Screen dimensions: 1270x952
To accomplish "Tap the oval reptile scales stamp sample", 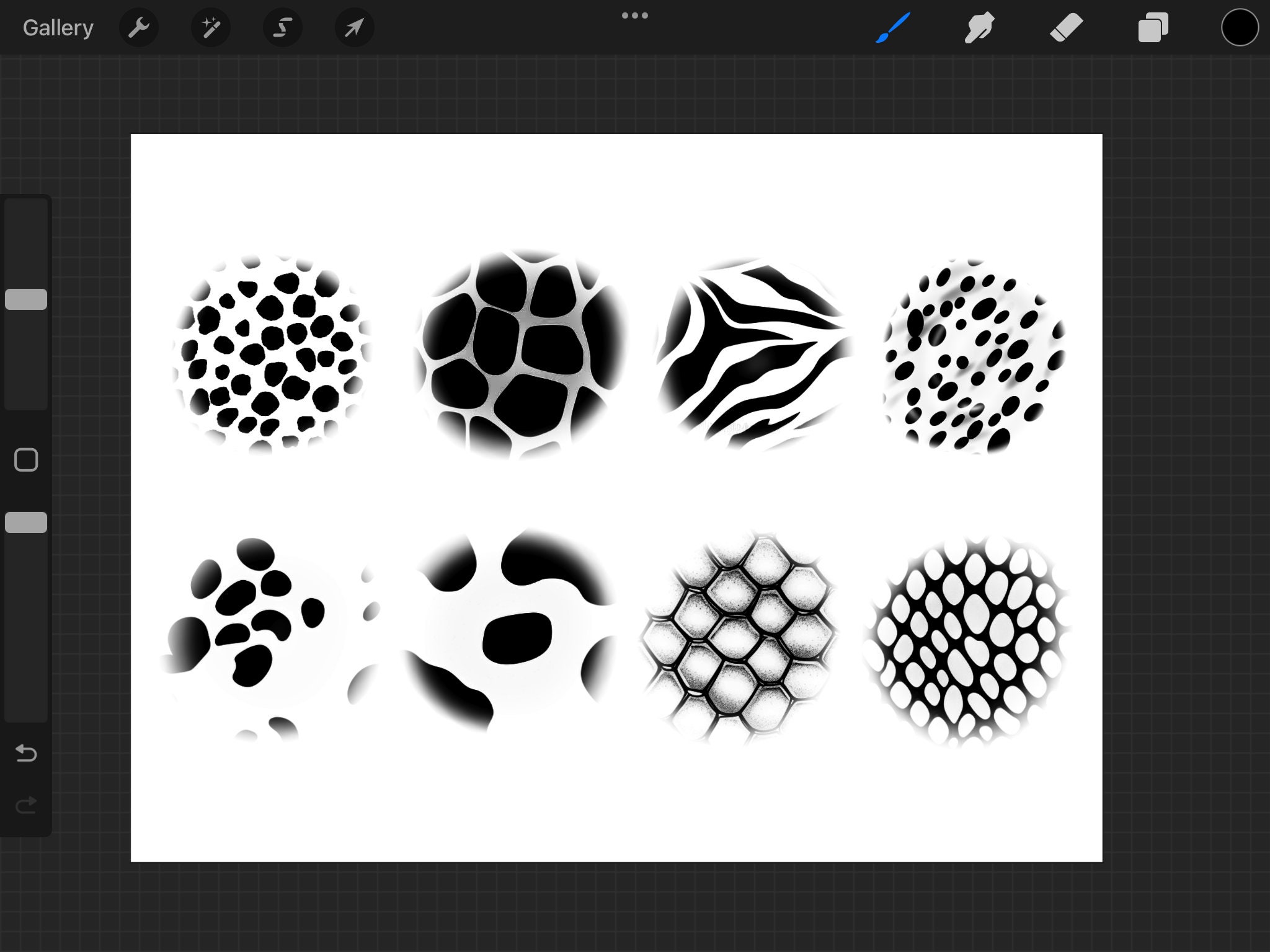I will click(966, 641).
